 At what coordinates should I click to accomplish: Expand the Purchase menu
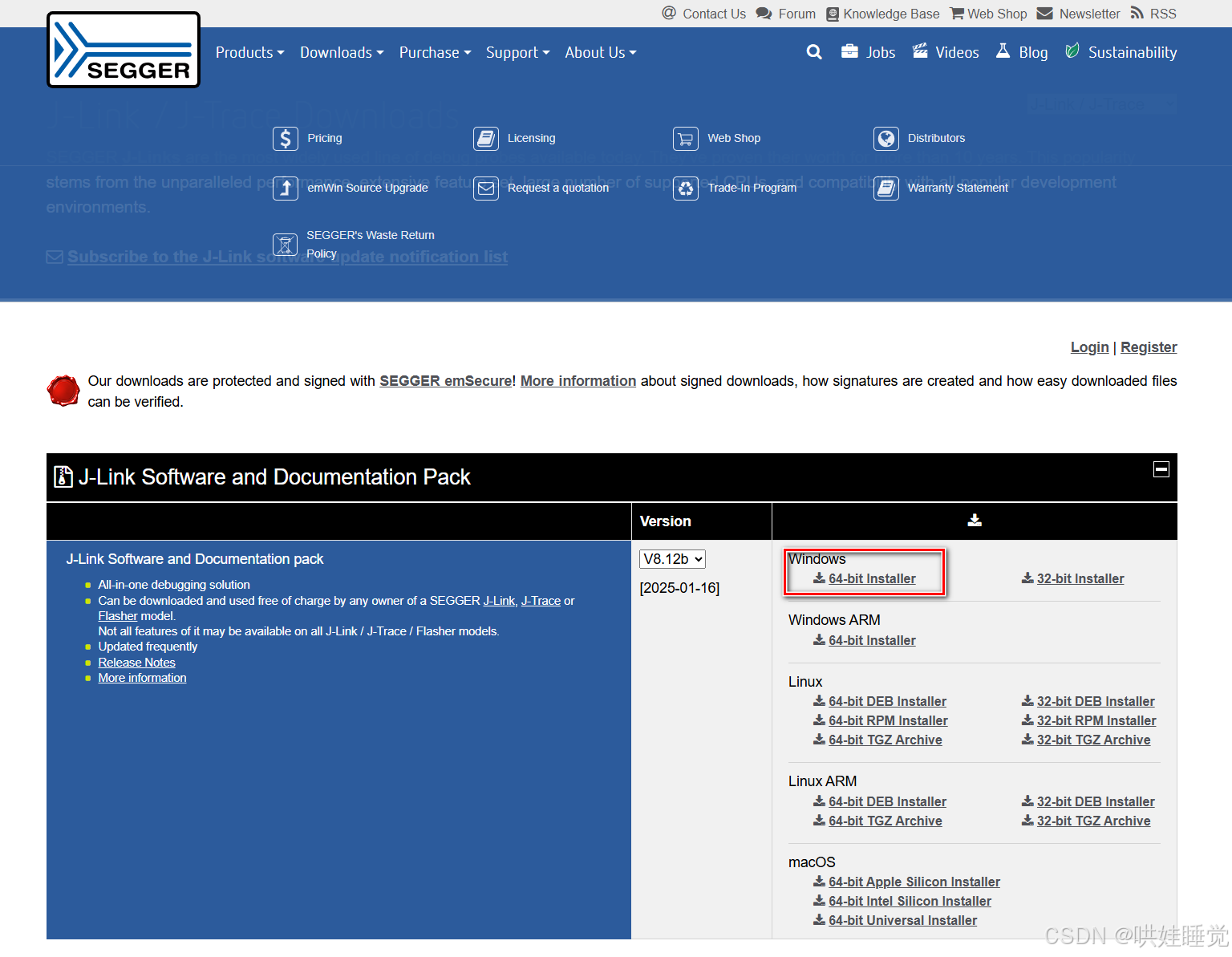tap(435, 52)
